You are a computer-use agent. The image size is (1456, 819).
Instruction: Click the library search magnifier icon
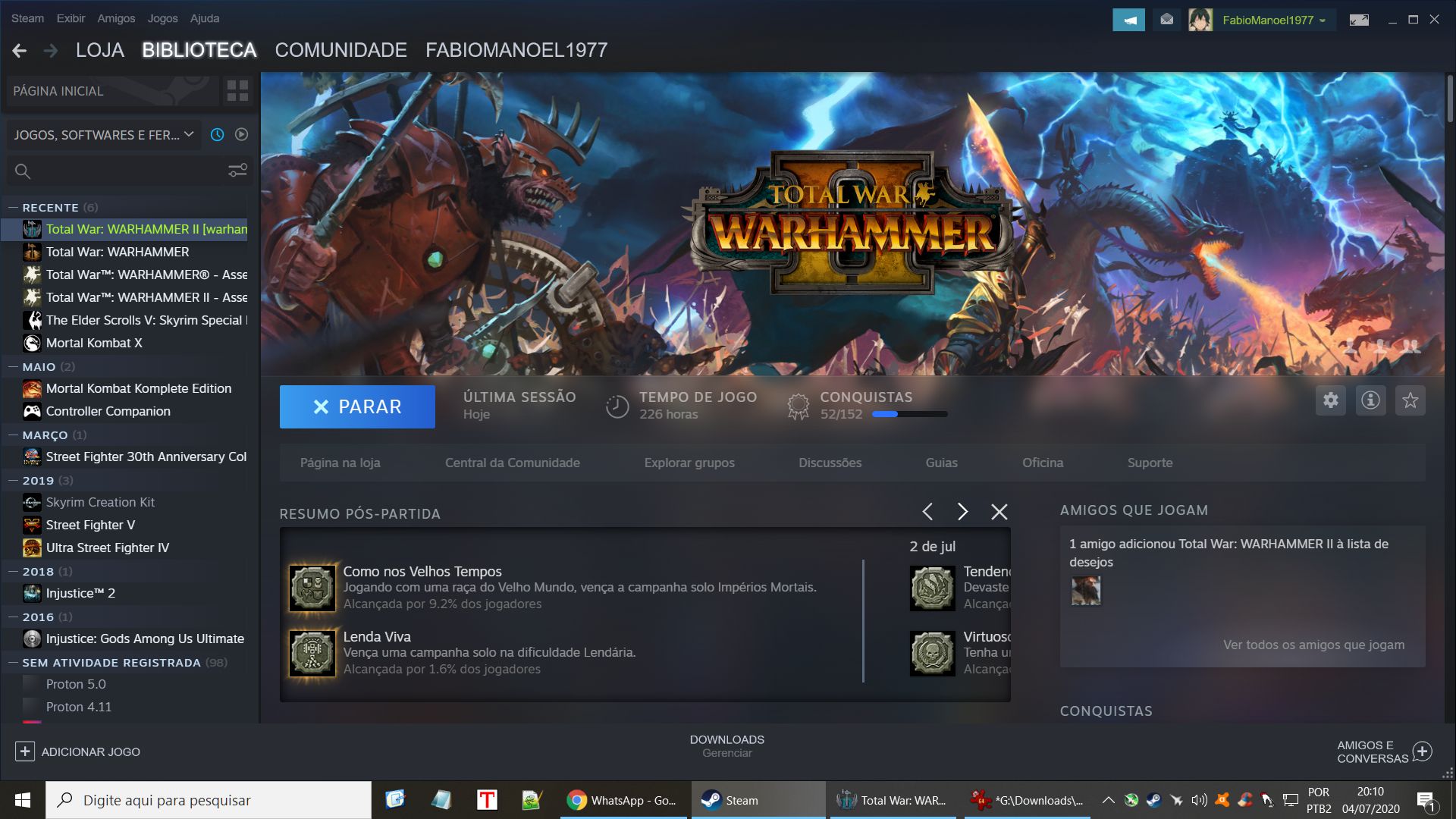click(23, 171)
